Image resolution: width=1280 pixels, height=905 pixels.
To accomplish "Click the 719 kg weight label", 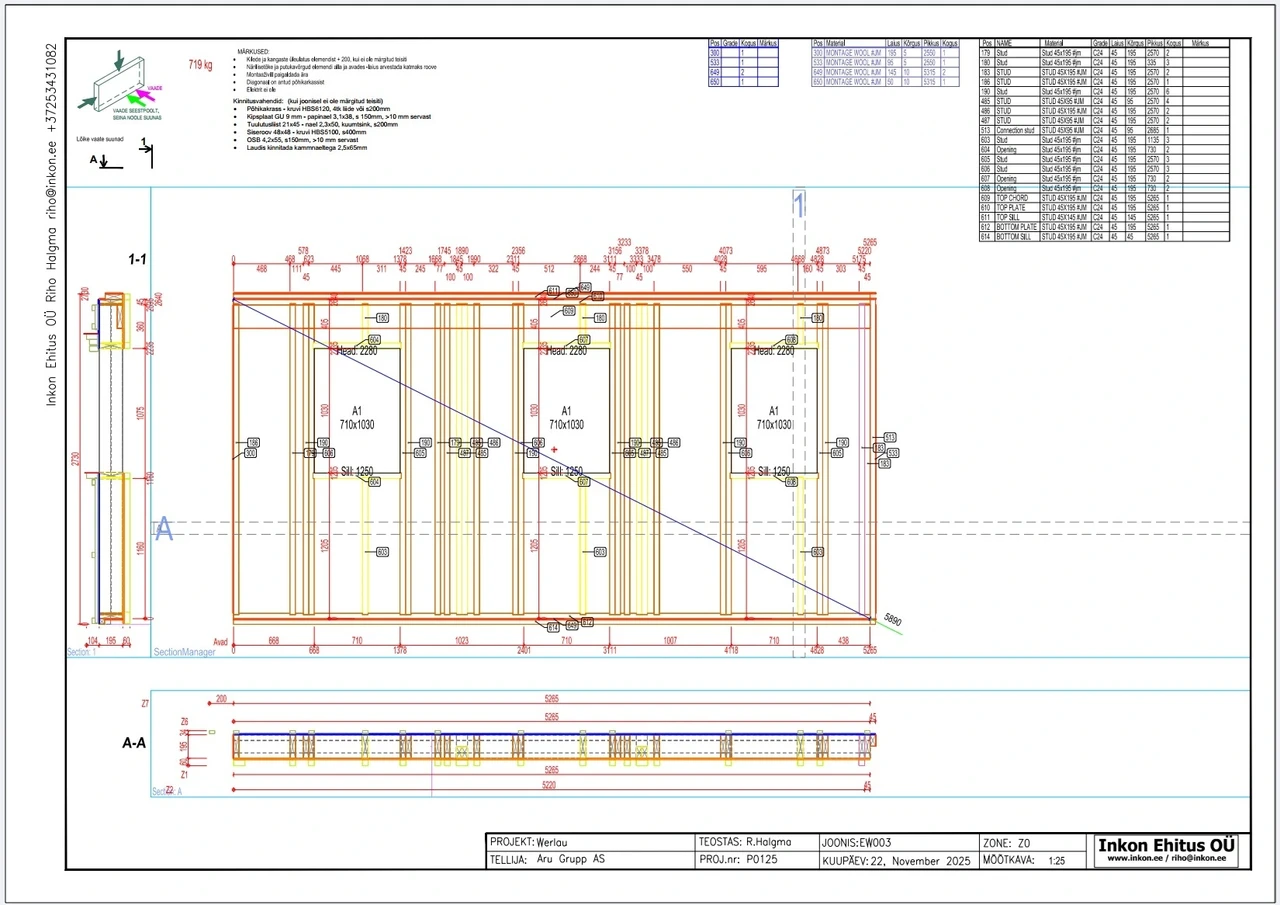I will tap(200, 65).
